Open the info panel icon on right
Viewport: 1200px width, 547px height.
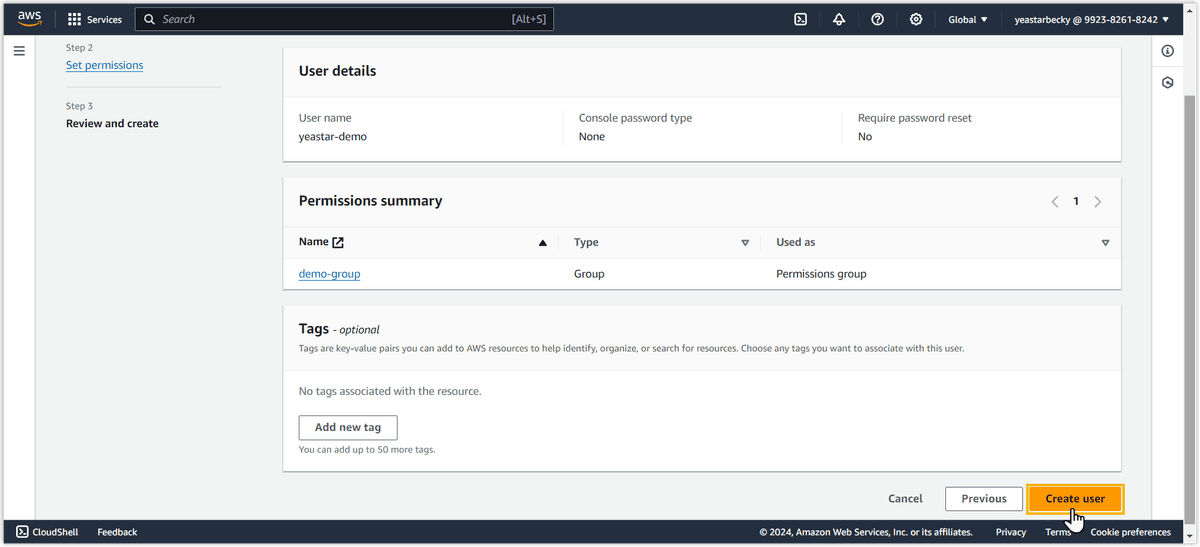click(x=1167, y=51)
